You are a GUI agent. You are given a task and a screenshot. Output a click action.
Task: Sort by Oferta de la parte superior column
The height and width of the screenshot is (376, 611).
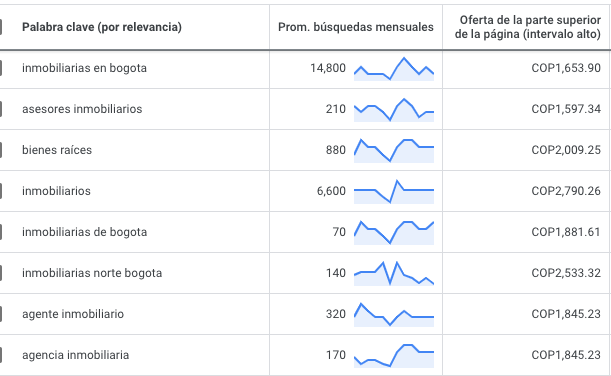click(x=528, y=27)
